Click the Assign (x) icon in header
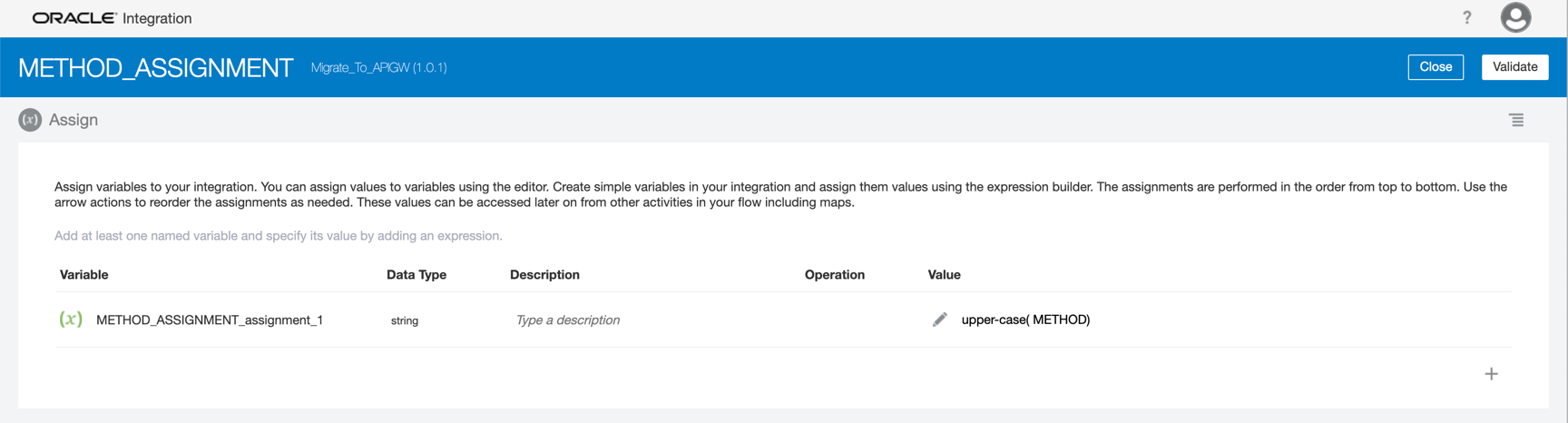Image resolution: width=1568 pixels, height=423 pixels. pos(30,120)
